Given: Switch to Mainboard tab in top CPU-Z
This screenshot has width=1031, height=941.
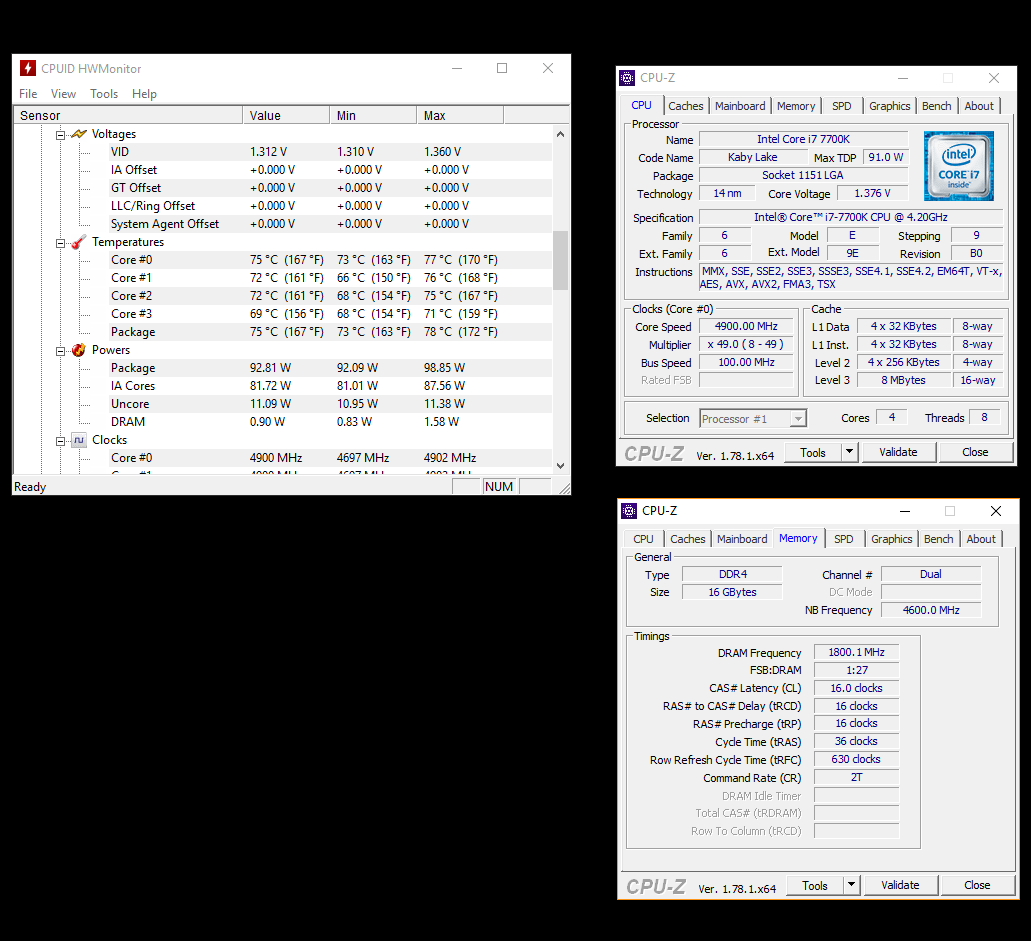Looking at the screenshot, I should pyautogui.click(x=740, y=106).
